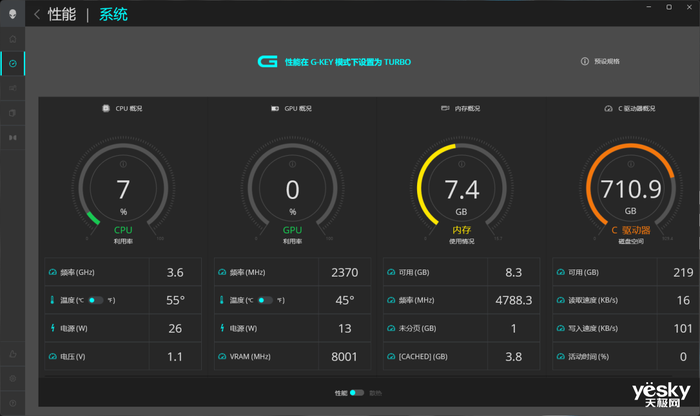Click the GPU 概况 card icon

click(275, 108)
